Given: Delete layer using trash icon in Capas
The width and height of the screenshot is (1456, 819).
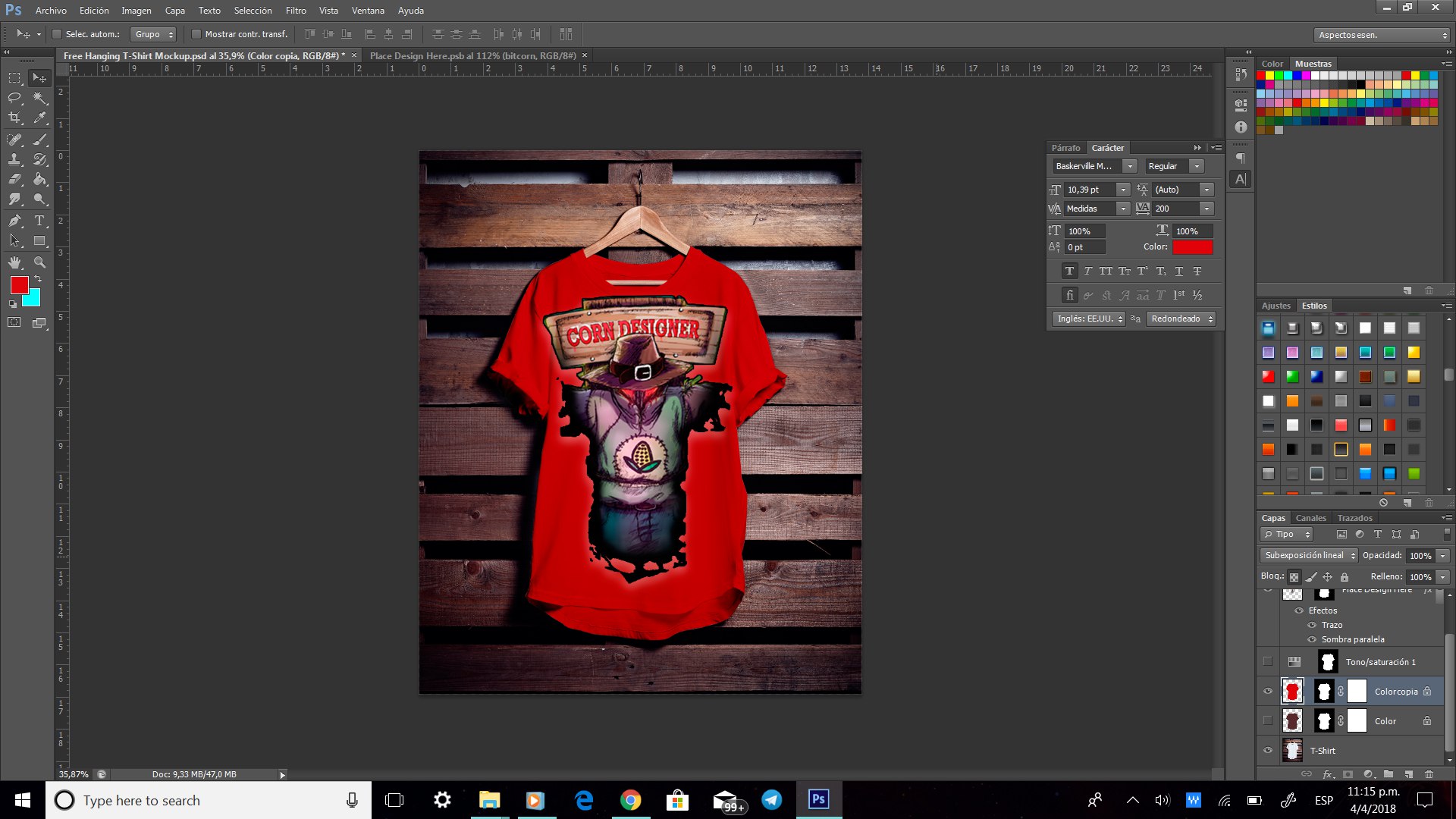Looking at the screenshot, I should 1429,774.
